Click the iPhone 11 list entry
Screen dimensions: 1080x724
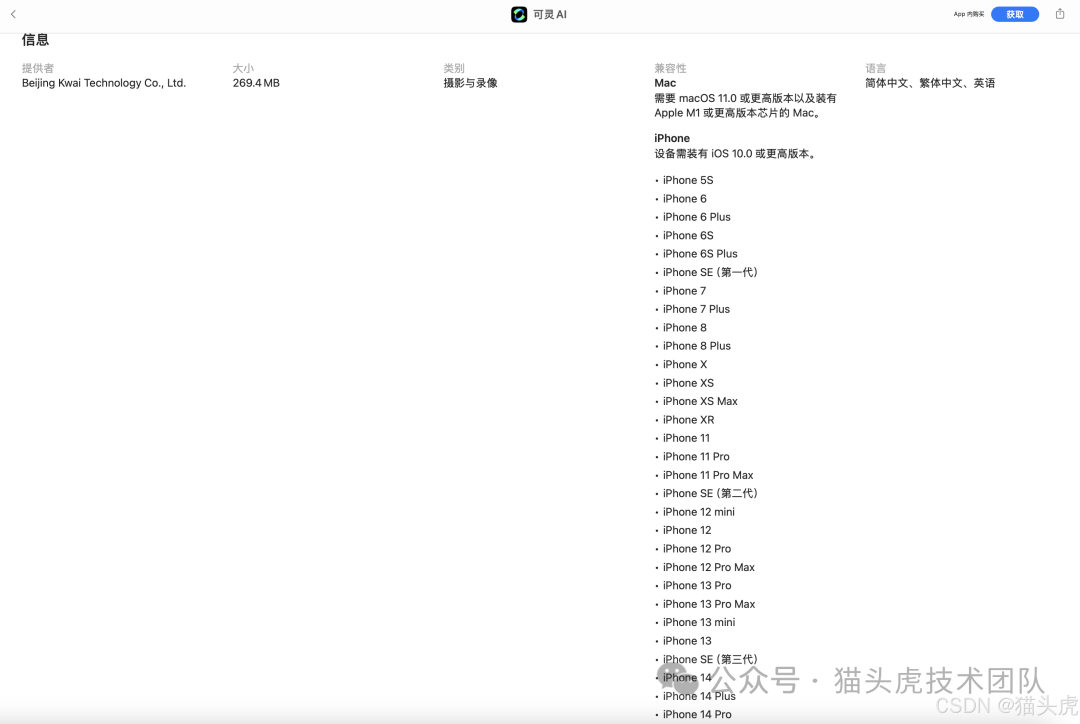(686, 438)
